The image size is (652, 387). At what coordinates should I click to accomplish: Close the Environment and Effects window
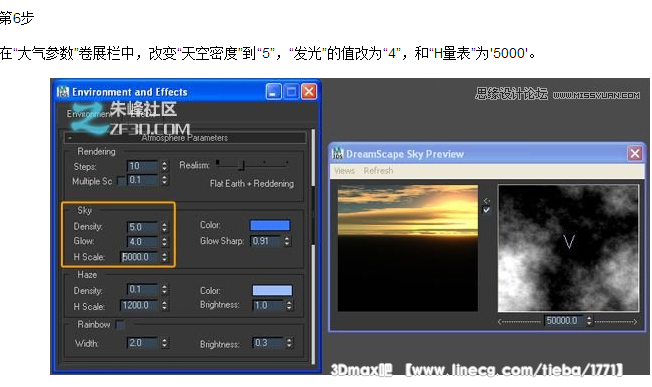point(309,91)
